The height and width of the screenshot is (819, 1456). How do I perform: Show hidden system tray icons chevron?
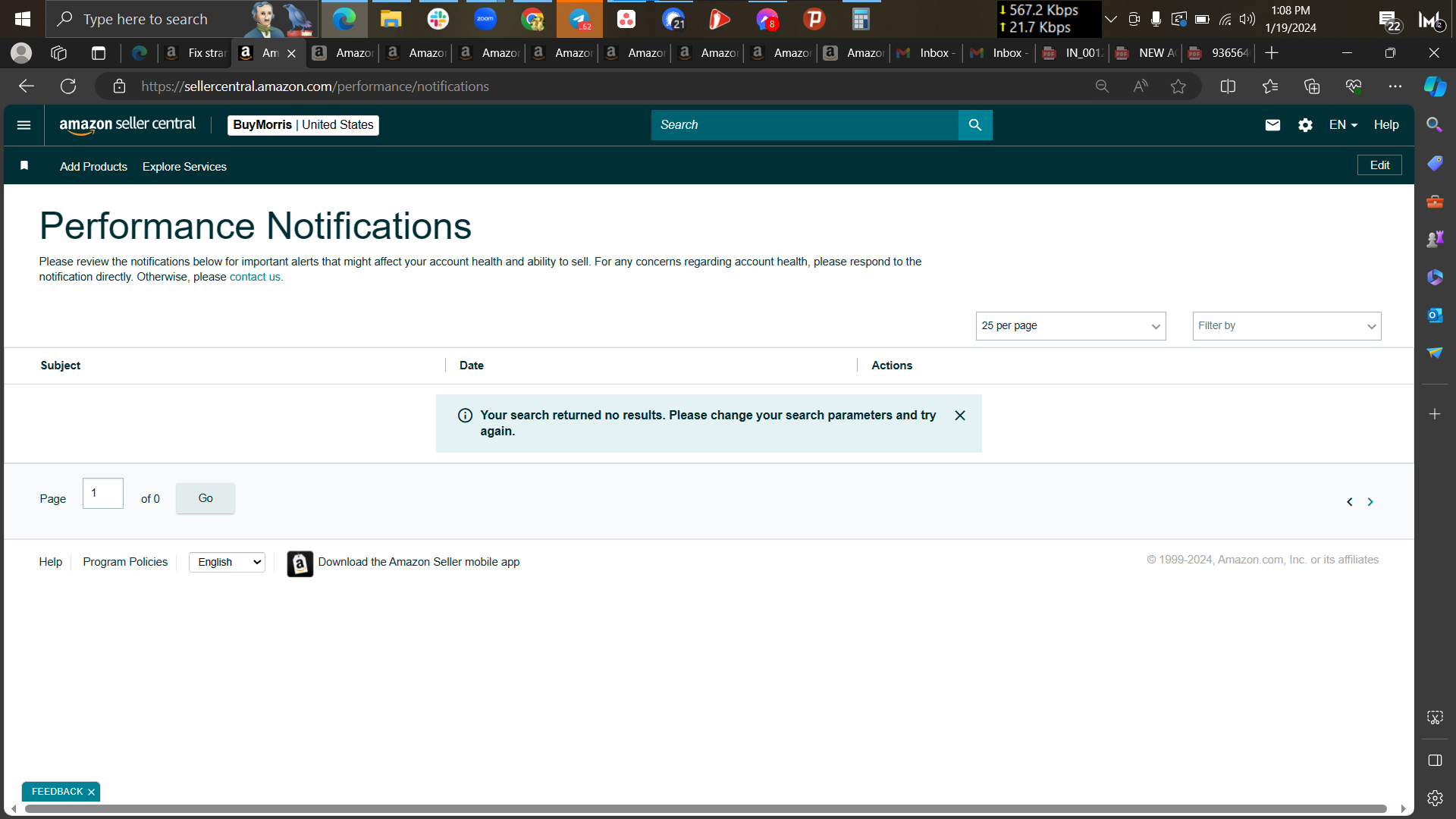click(1111, 19)
